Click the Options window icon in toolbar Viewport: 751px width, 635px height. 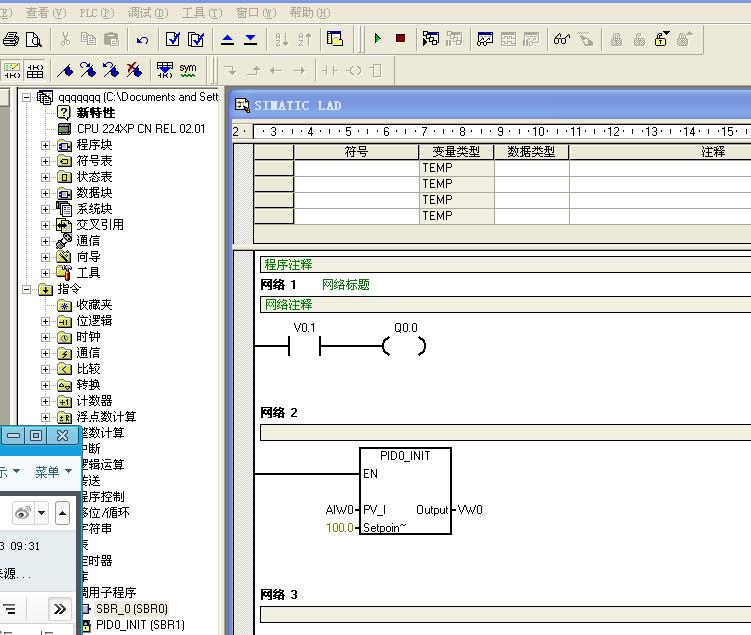335,39
